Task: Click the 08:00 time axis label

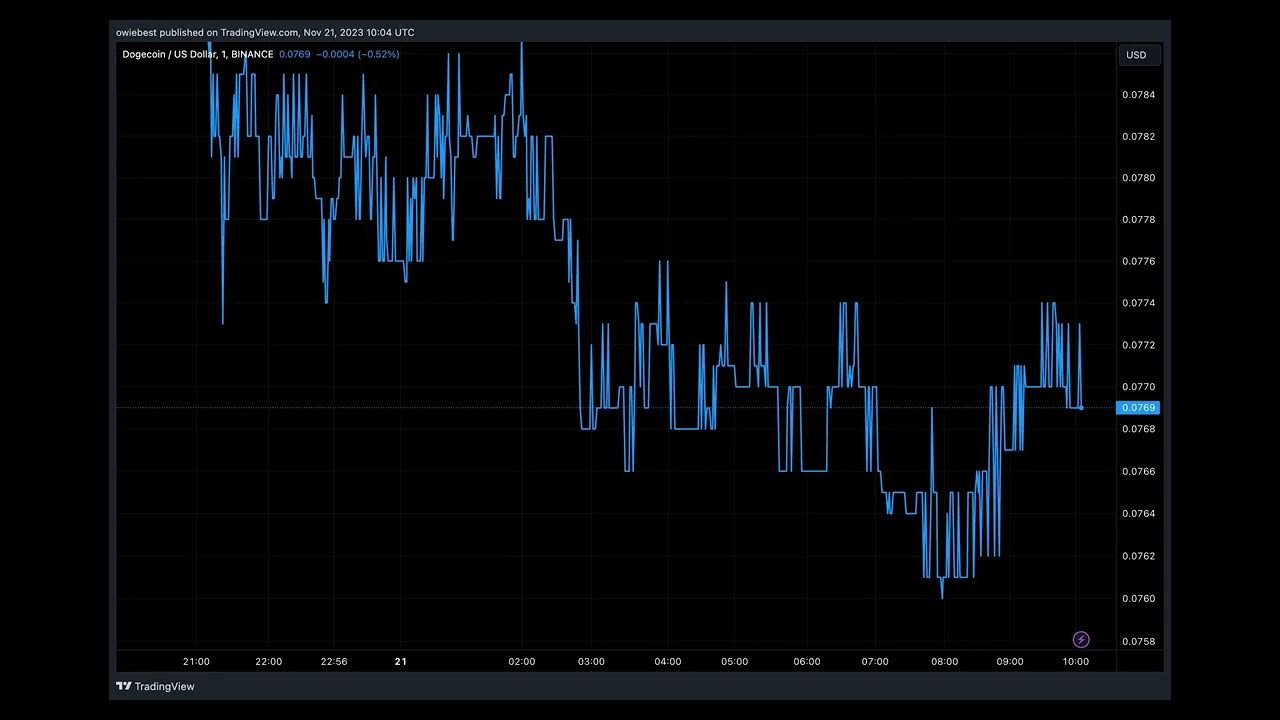Action: click(x=944, y=661)
